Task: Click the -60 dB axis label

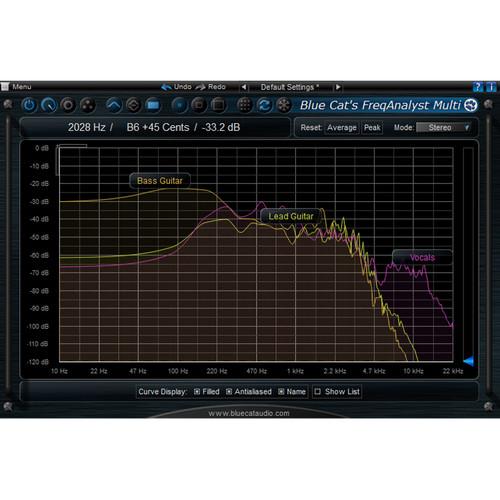Action: (40, 255)
